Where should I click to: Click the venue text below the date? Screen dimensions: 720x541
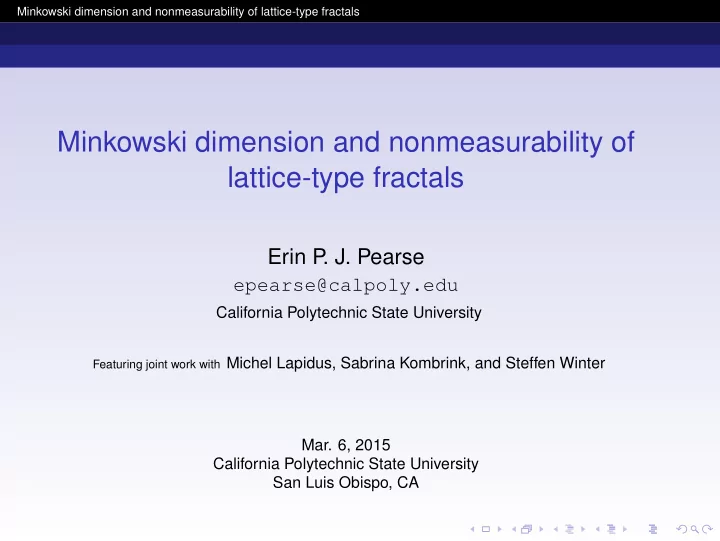click(x=346, y=464)
